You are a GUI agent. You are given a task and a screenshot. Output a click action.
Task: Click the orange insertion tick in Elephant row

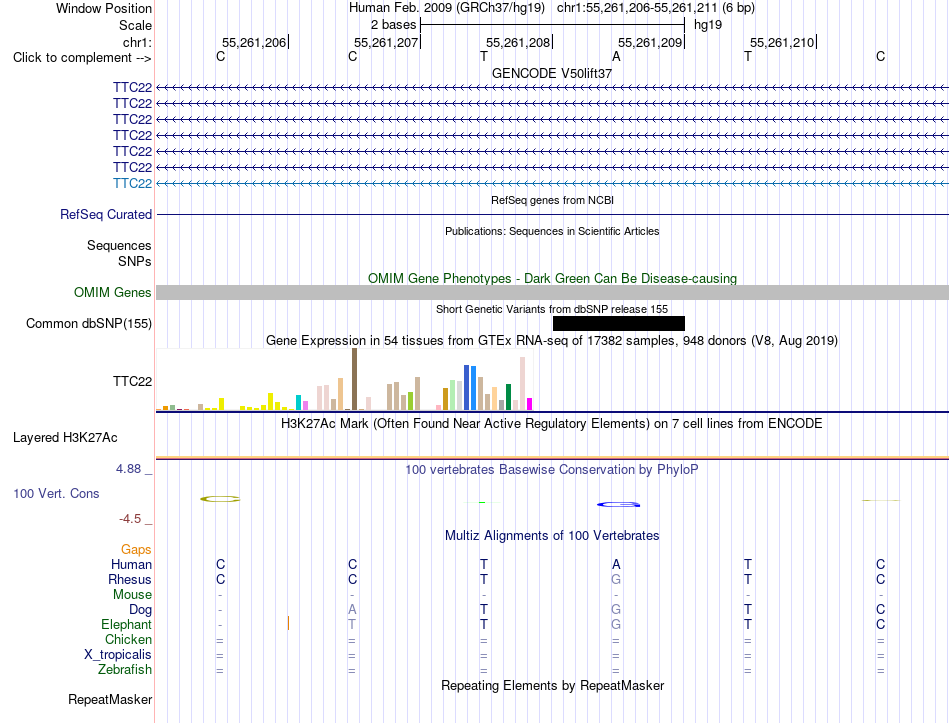(x=288, y=623)
